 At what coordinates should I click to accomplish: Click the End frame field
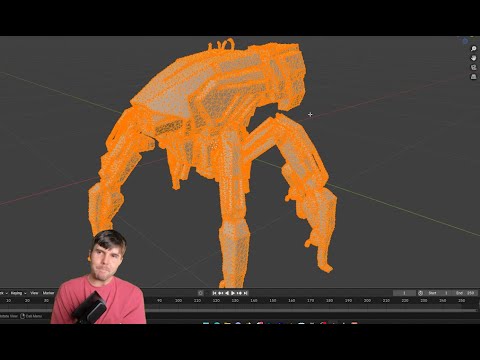tap(465, 293)
